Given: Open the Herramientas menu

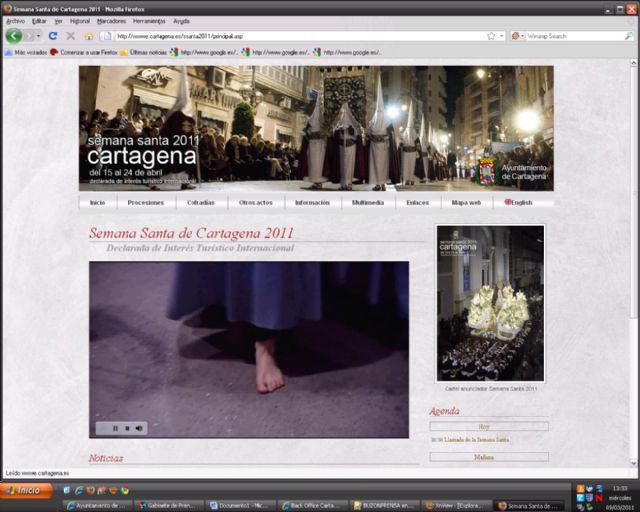Looking at the screenshot, I should 149,21.
